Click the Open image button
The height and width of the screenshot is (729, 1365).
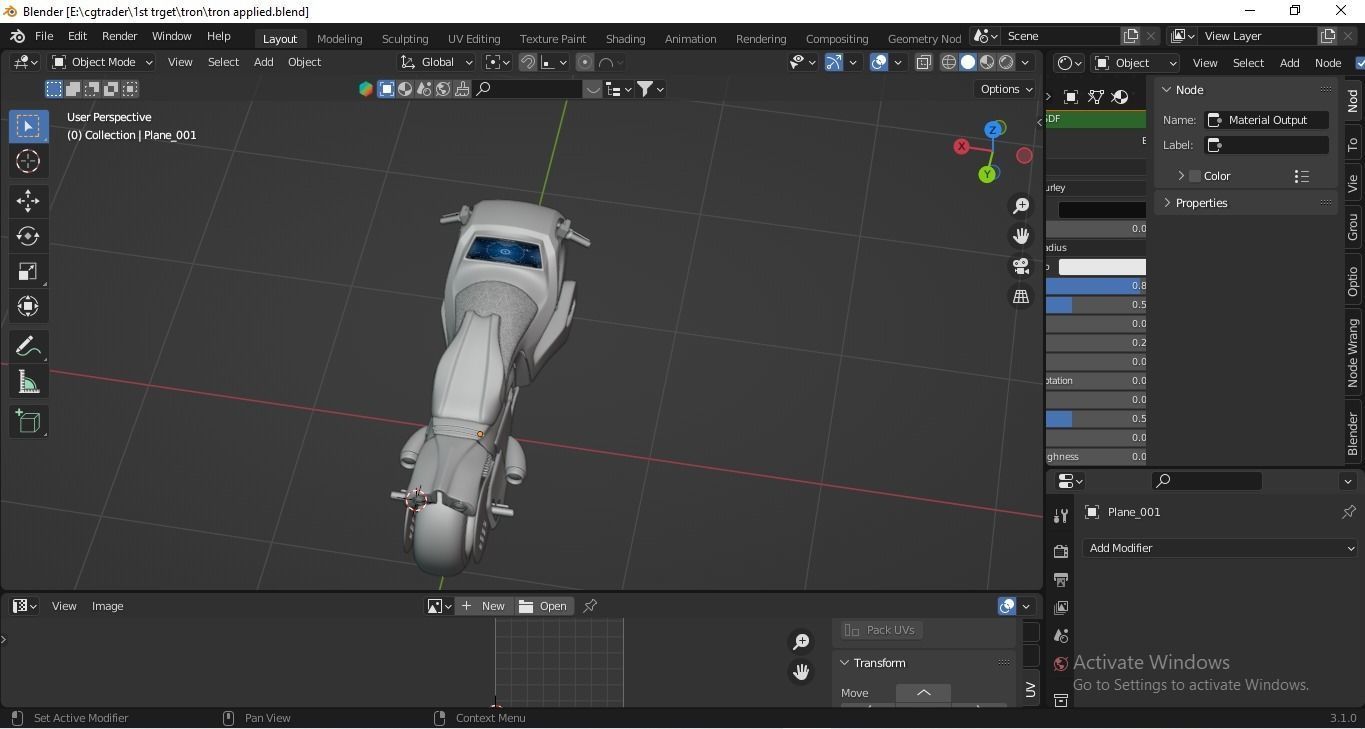click(544, 606)
